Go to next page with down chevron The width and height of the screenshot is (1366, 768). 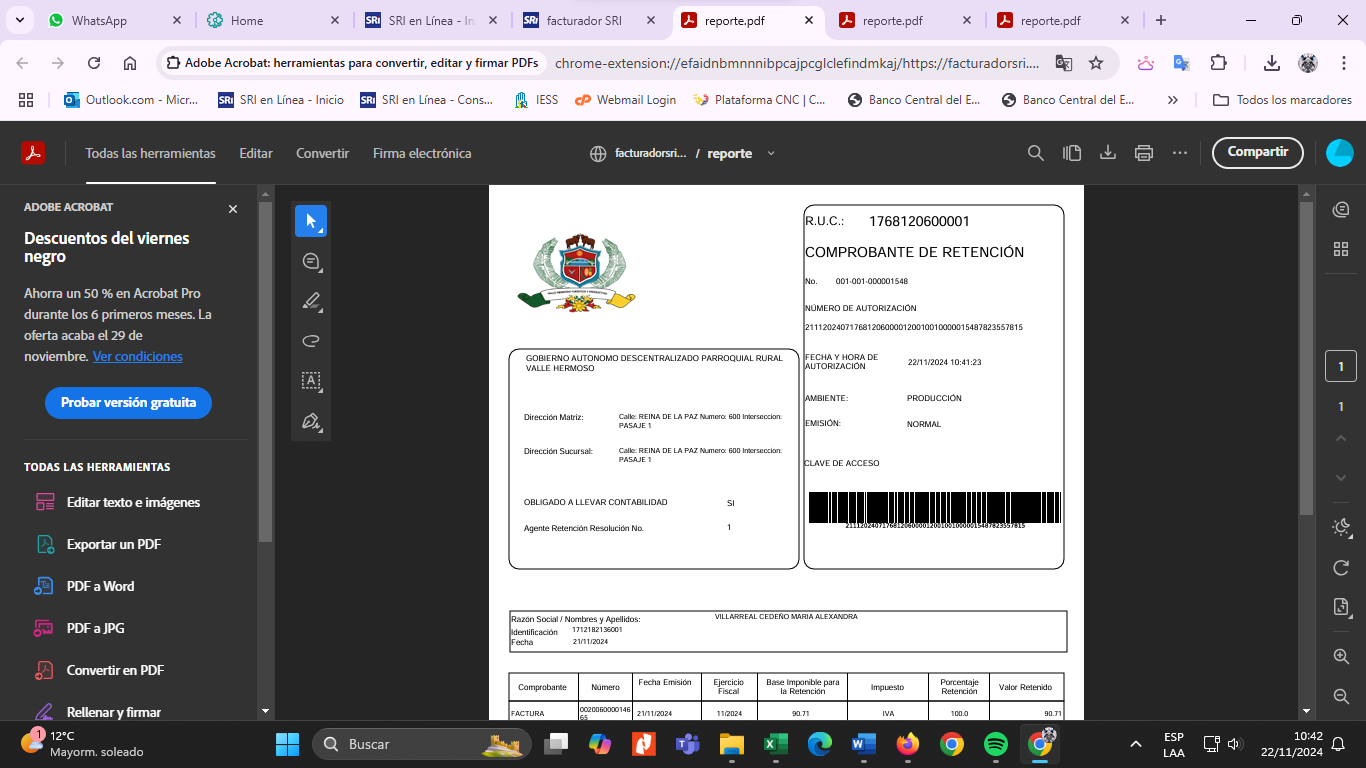point(1341,478)
